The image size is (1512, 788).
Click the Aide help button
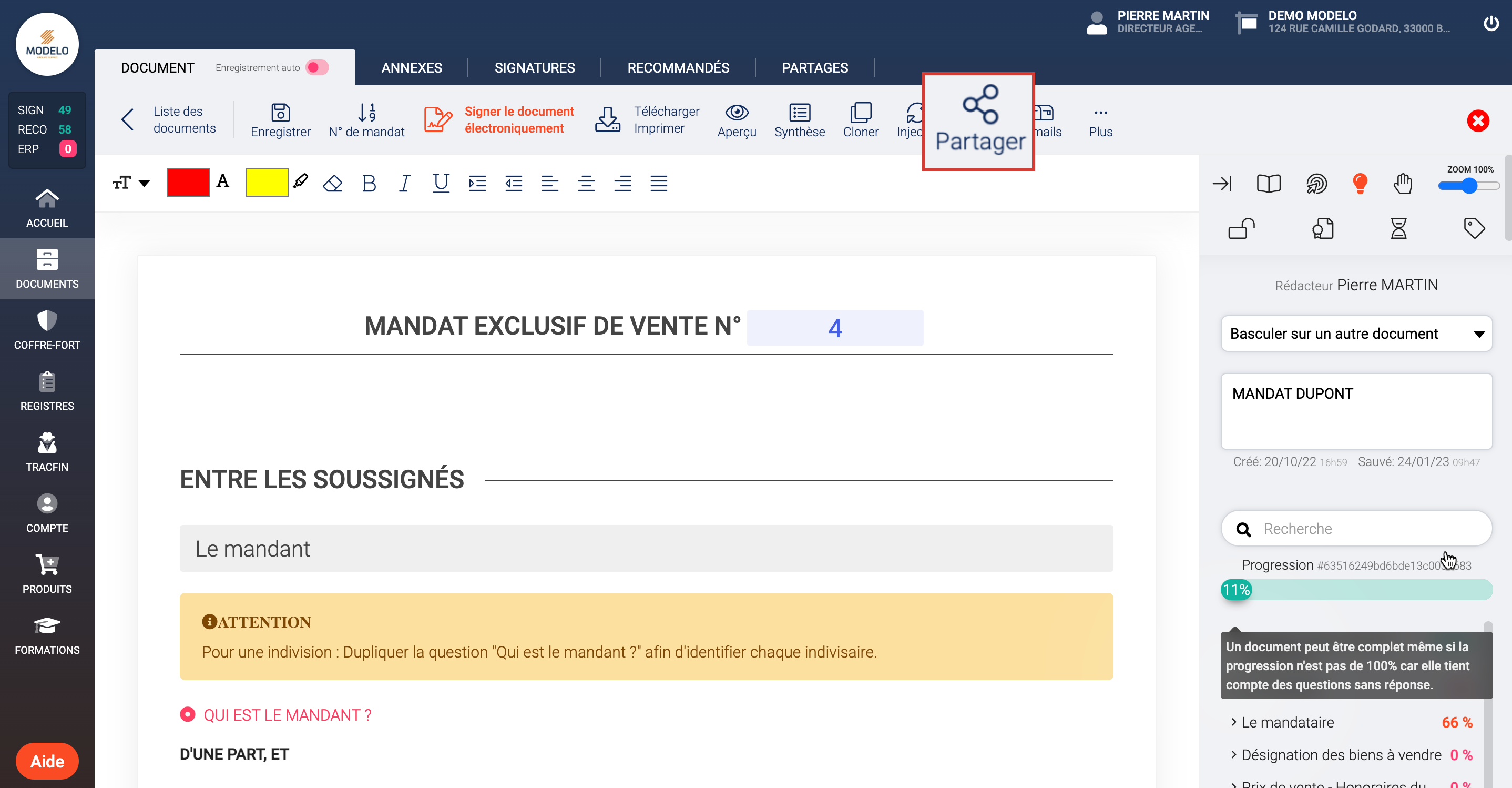(47, 761)
